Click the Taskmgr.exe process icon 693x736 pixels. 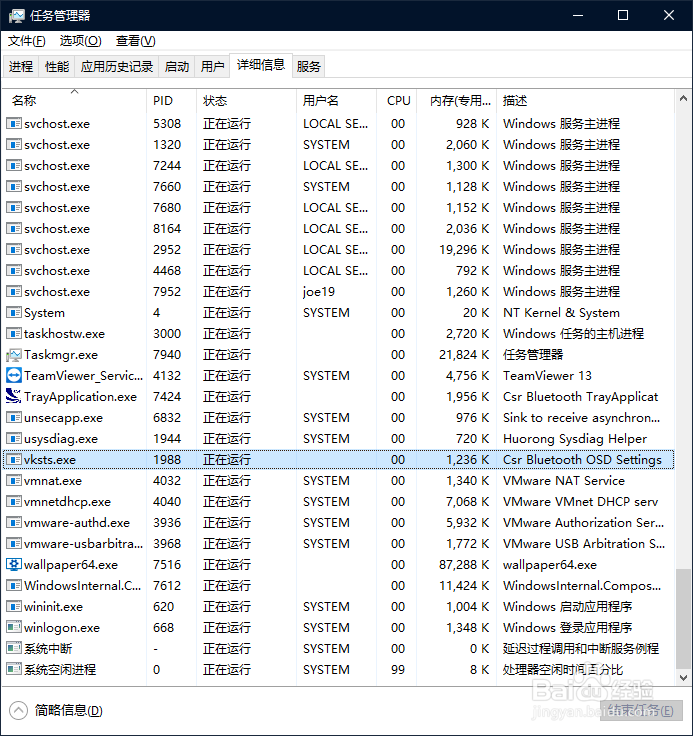[x=14, y=355]
